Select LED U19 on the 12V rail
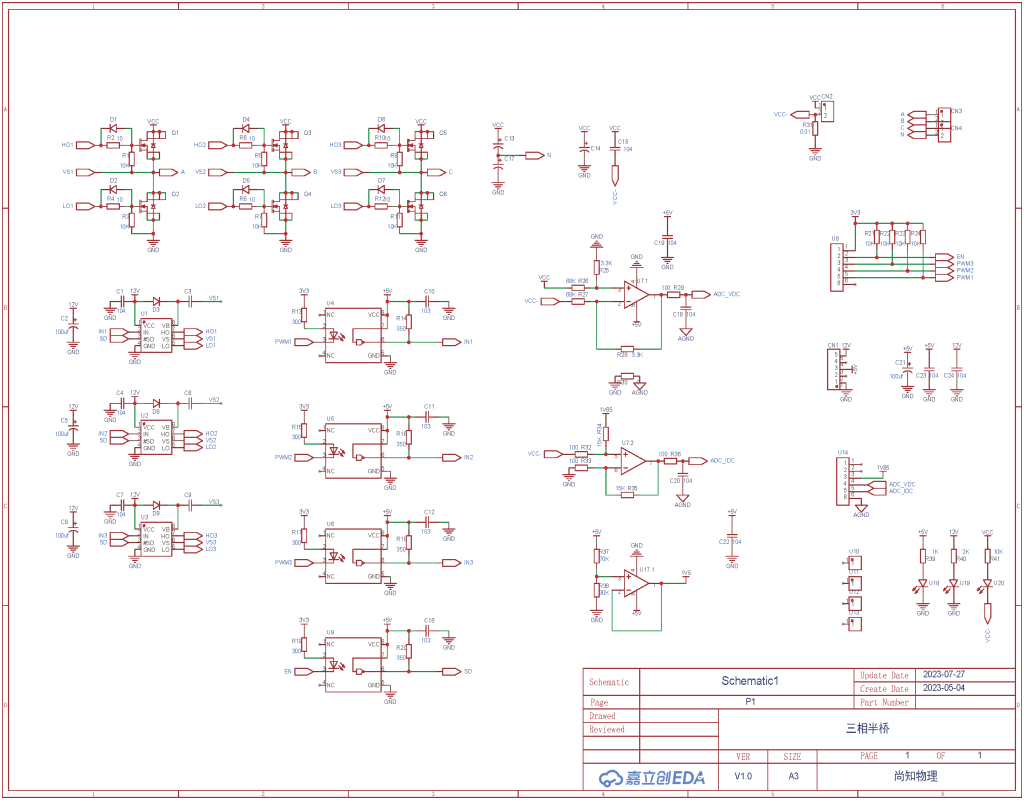The height and width of the screenshot is (800, 1024). coord(953,583)
